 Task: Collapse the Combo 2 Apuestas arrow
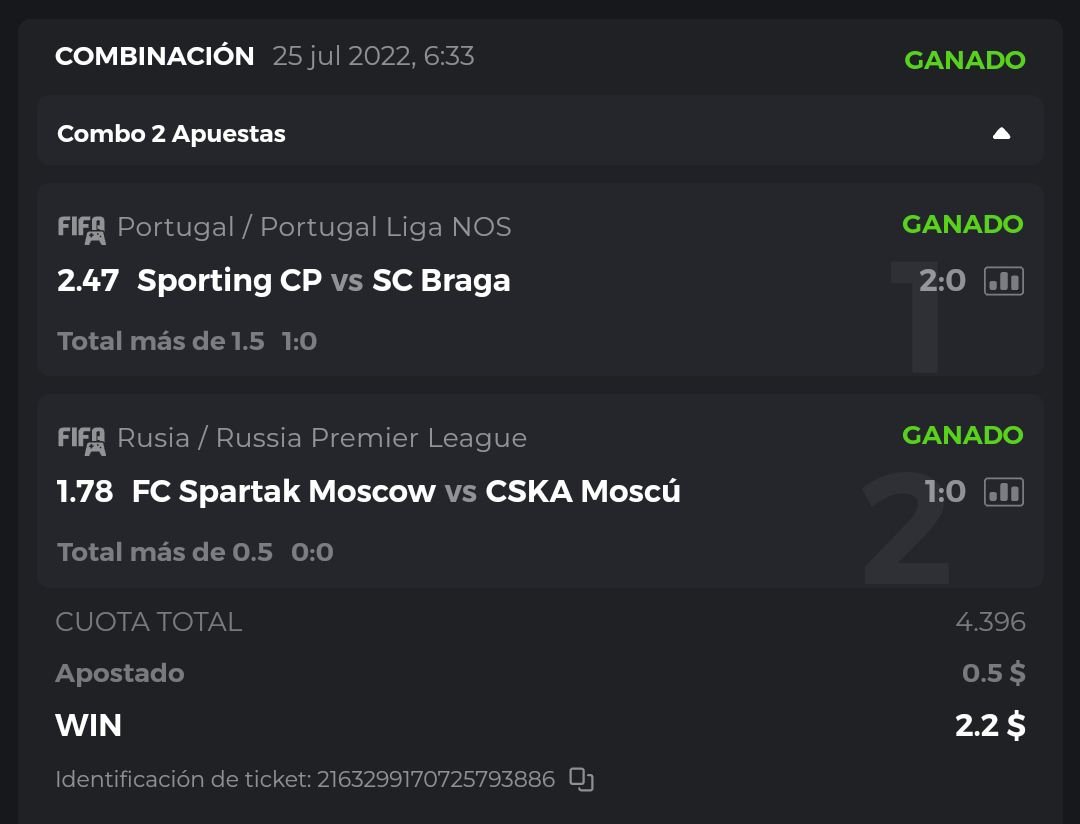(1001, 134)
